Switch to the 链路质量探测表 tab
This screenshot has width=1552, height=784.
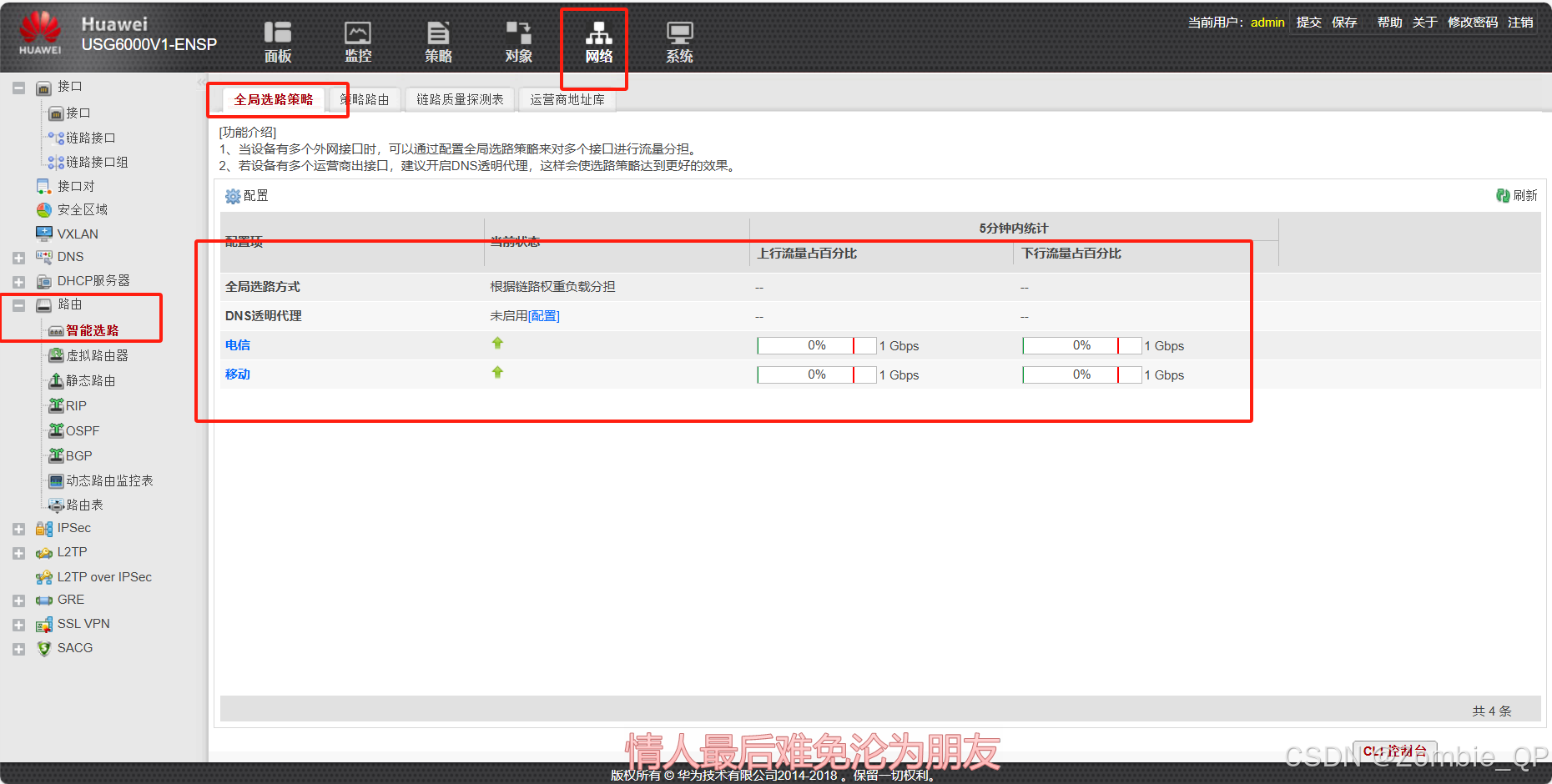(460, 99)
